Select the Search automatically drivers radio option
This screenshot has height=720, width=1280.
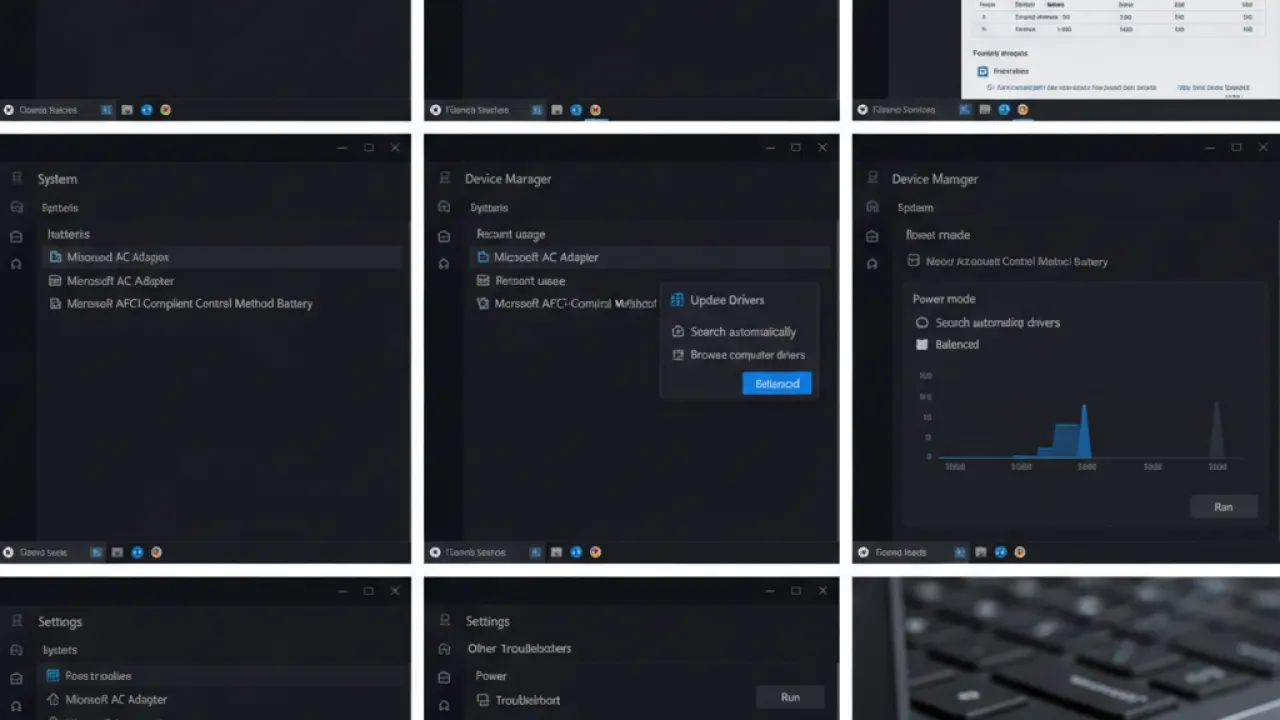click(x=922, y=323)
